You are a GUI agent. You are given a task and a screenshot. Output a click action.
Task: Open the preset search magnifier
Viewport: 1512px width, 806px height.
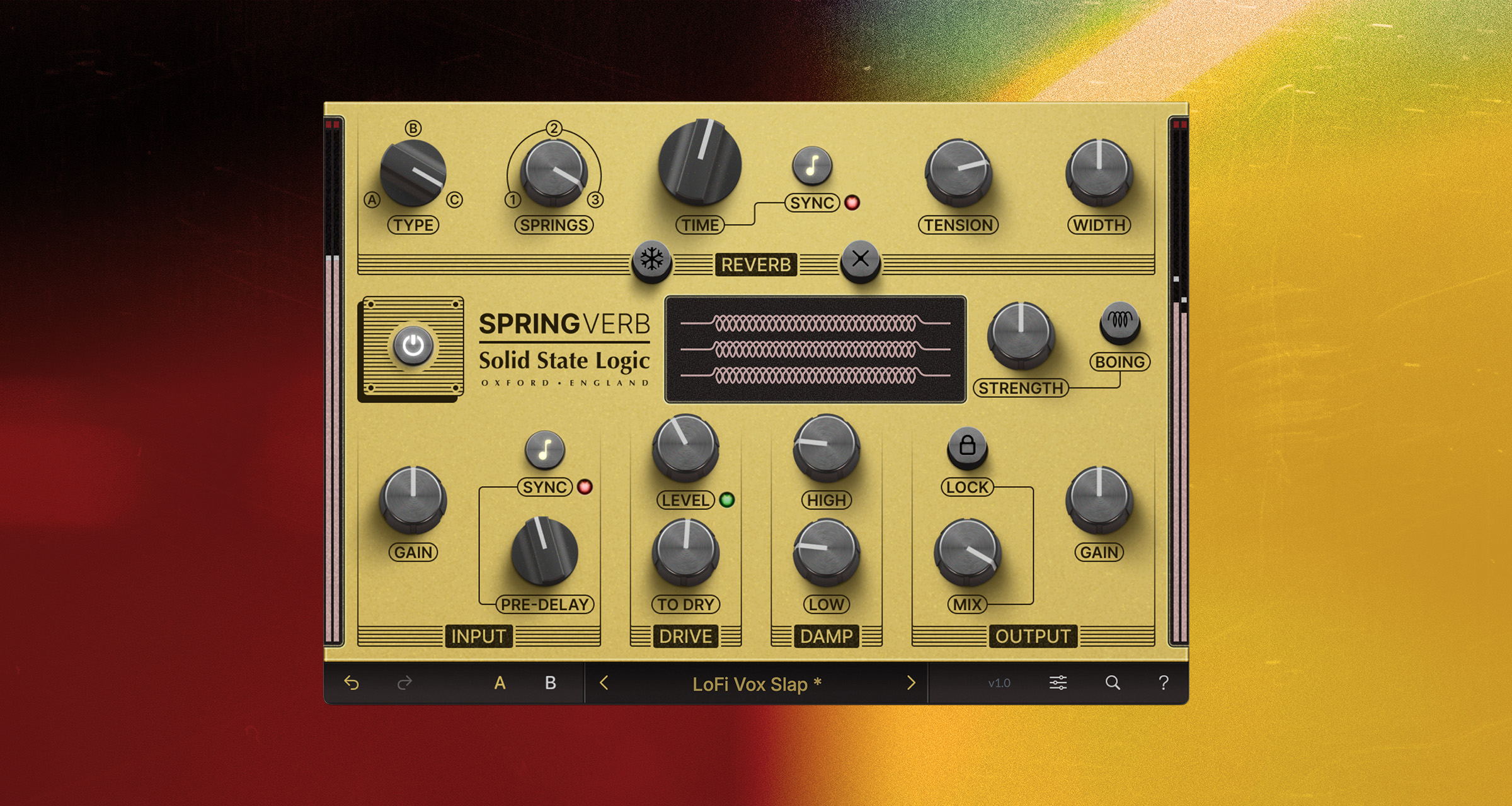[x=1113, y=683]
